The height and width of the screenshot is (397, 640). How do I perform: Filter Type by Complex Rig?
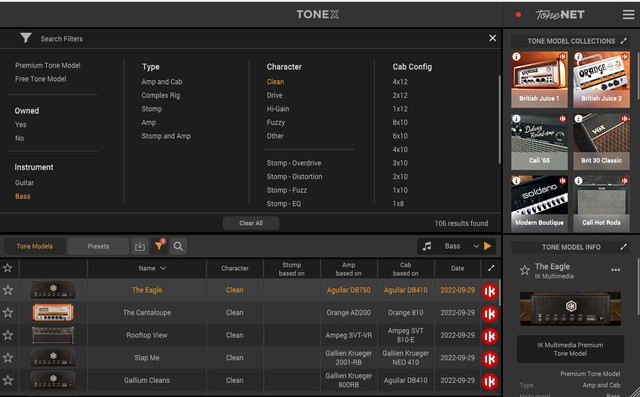click(x=160, y=95)
